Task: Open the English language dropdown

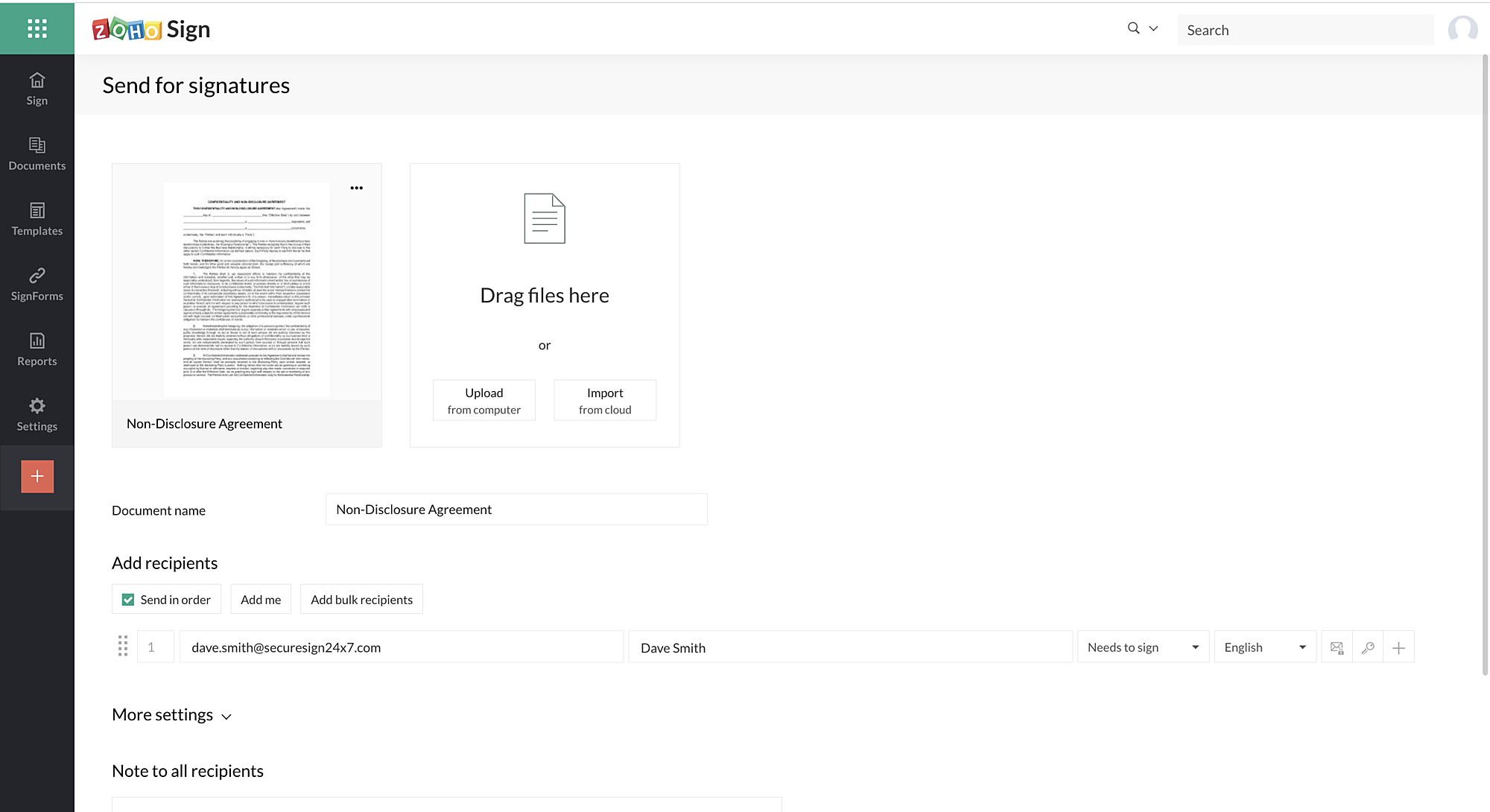Action: 1264,647
